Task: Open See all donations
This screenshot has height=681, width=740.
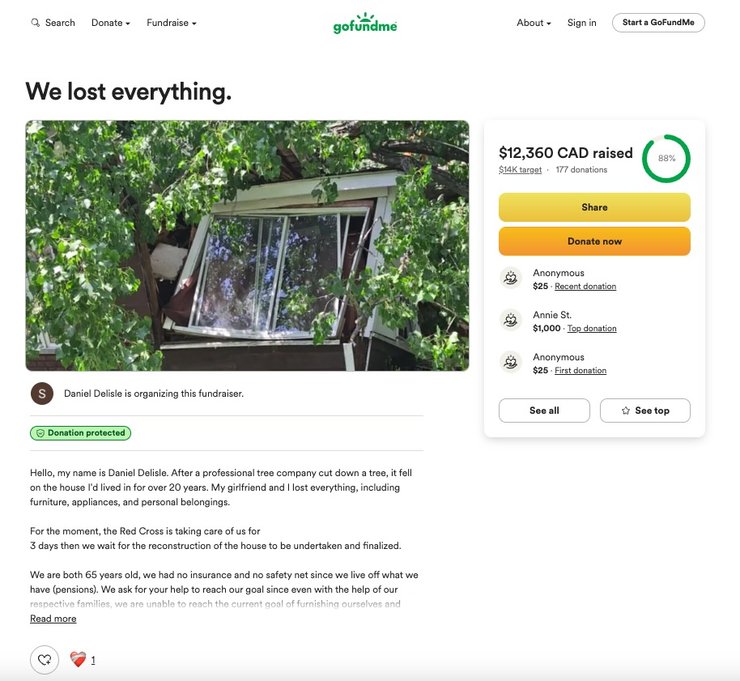Action: (x=544, y=410)
